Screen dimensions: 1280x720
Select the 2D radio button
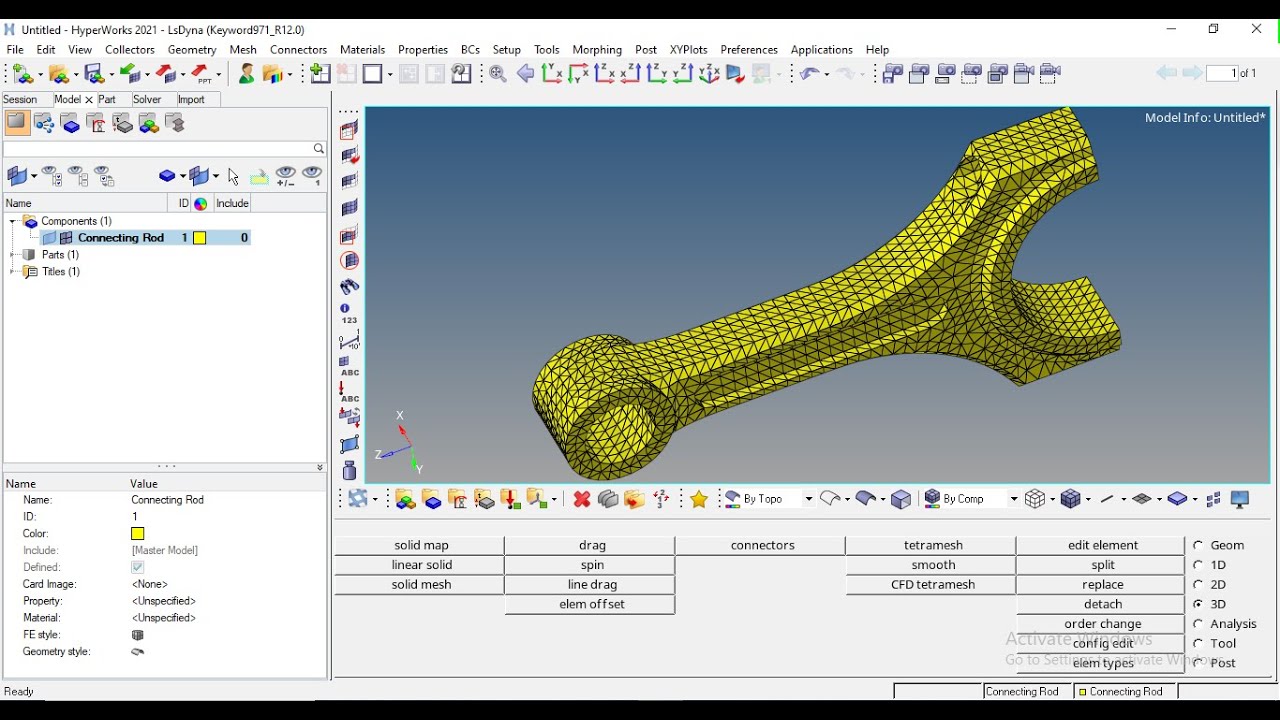coord(1198,585)
